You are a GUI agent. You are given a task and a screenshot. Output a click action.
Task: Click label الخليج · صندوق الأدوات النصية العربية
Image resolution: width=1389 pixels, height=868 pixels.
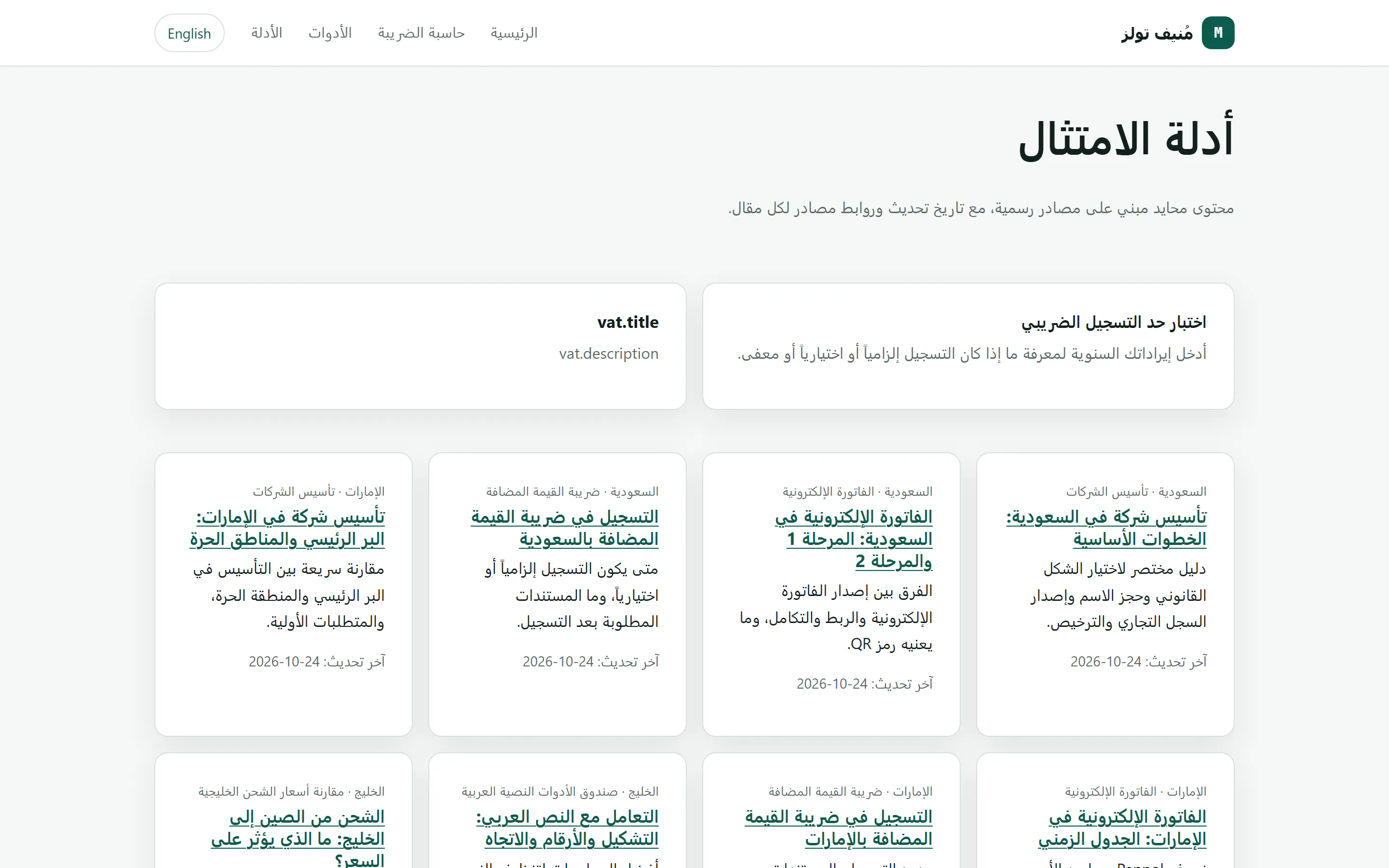click(x=560, y=791)
